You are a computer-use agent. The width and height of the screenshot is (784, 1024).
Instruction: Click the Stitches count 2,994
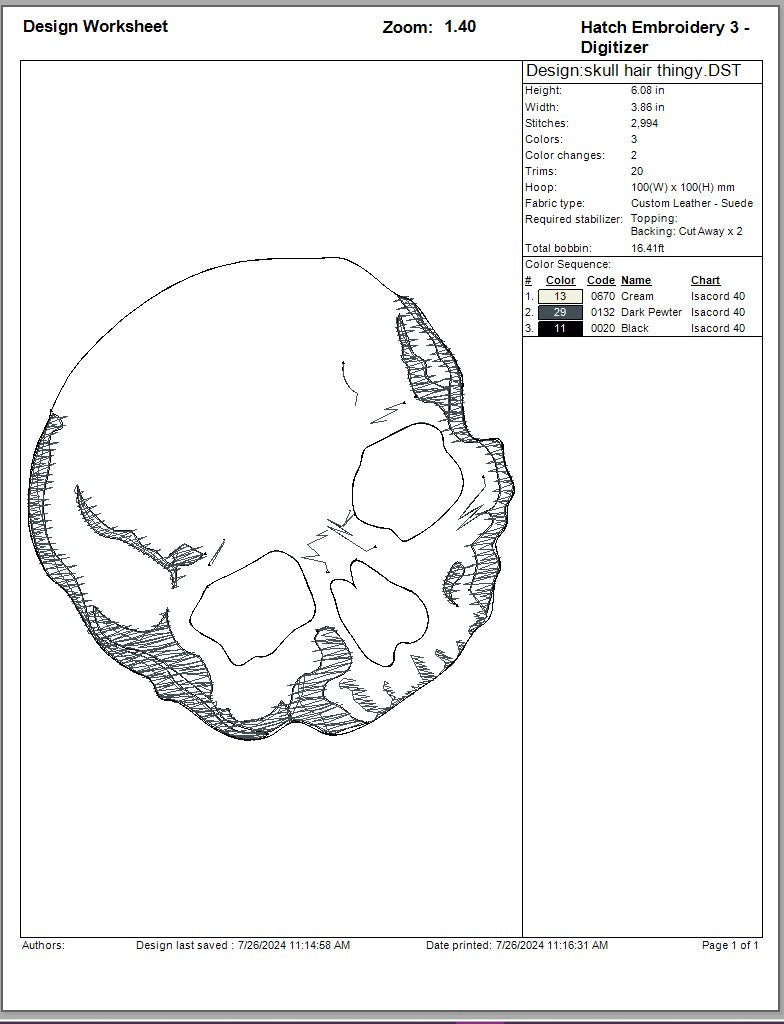coord(644,123)
